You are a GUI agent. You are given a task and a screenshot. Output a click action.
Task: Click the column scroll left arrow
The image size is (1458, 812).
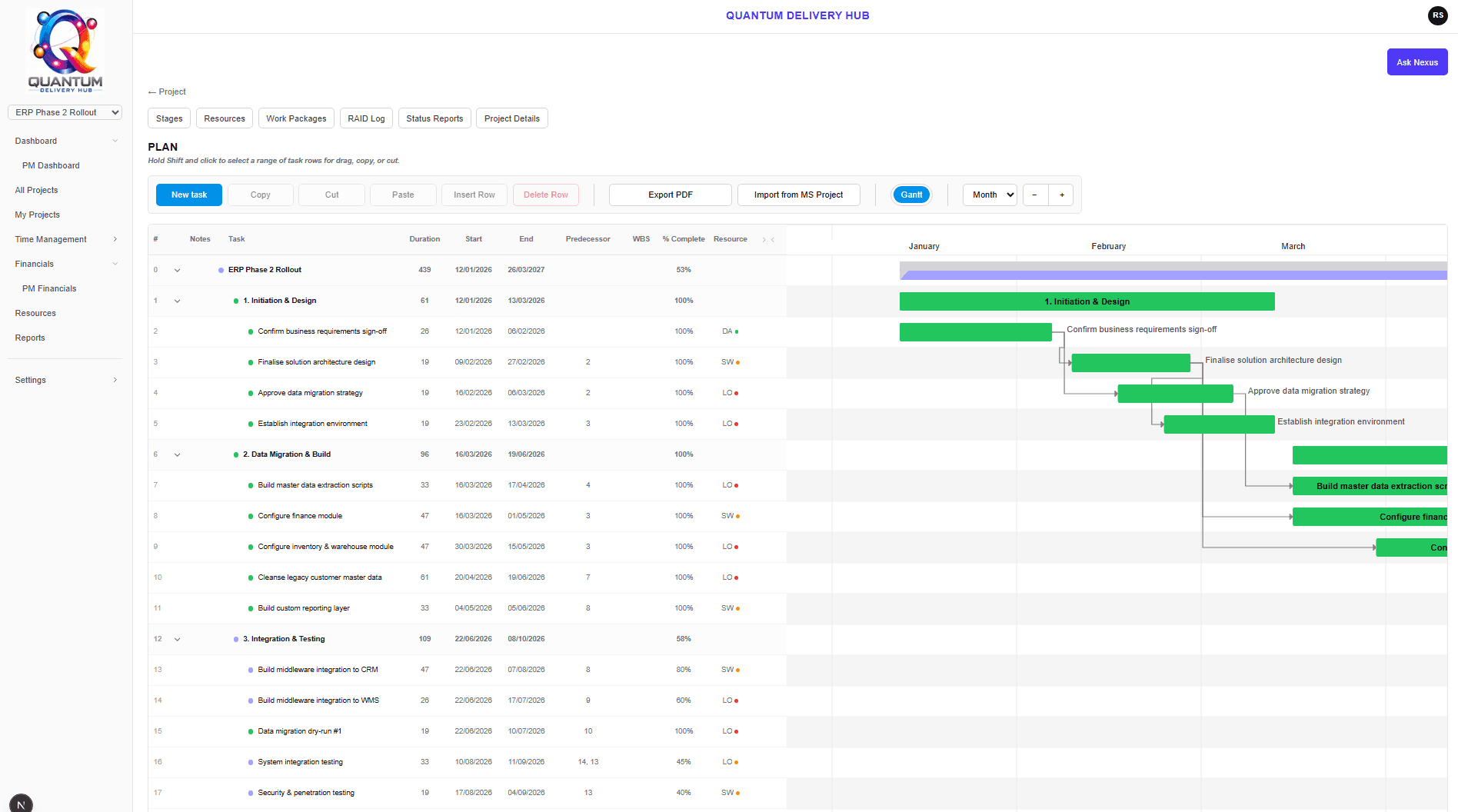(x=773, y=239)
